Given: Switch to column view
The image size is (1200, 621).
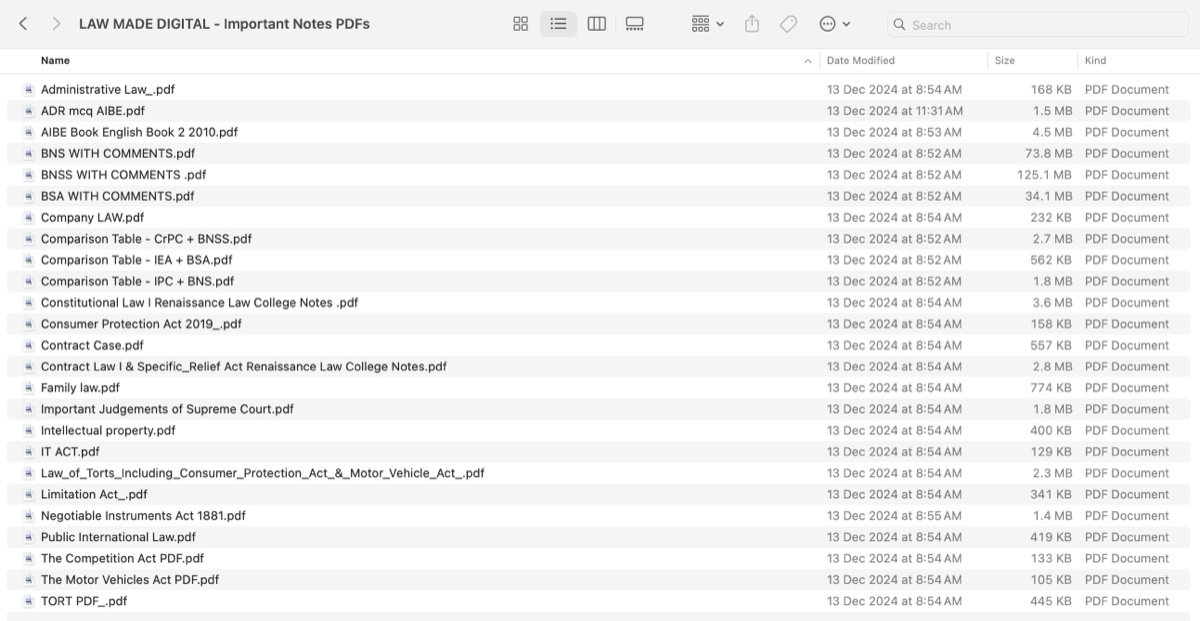Looking at the screenshot, I should 596,24.
